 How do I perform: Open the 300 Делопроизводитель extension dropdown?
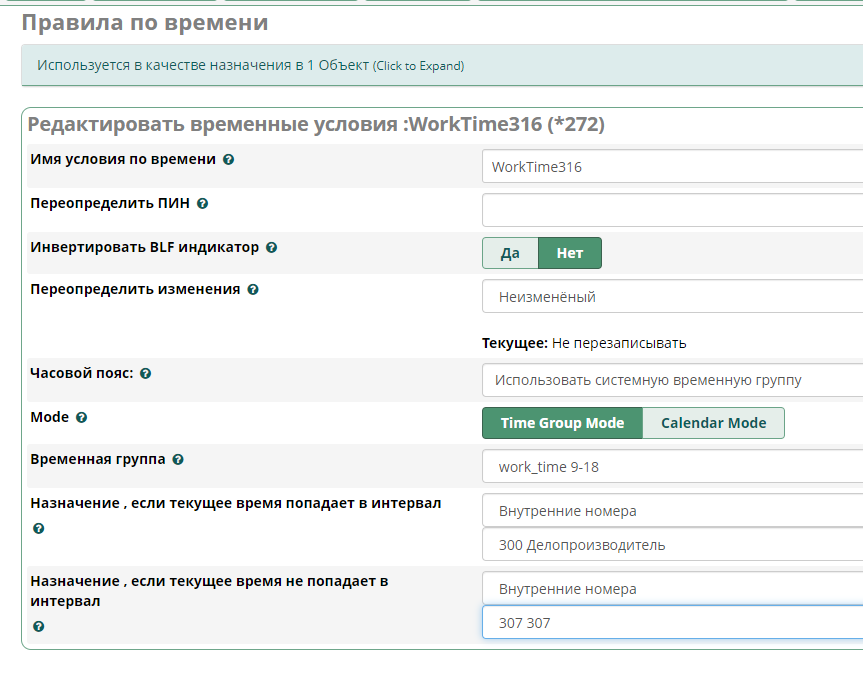[x=672, y=545]
